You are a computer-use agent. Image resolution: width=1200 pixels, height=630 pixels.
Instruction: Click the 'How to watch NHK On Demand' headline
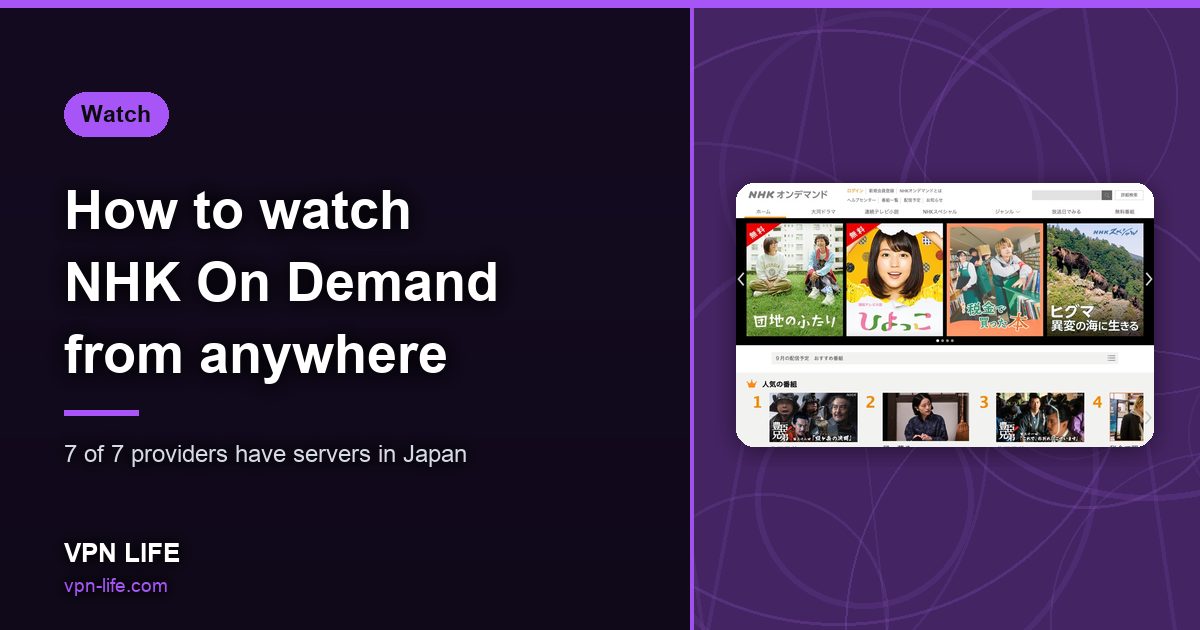(x=281, y=282)
